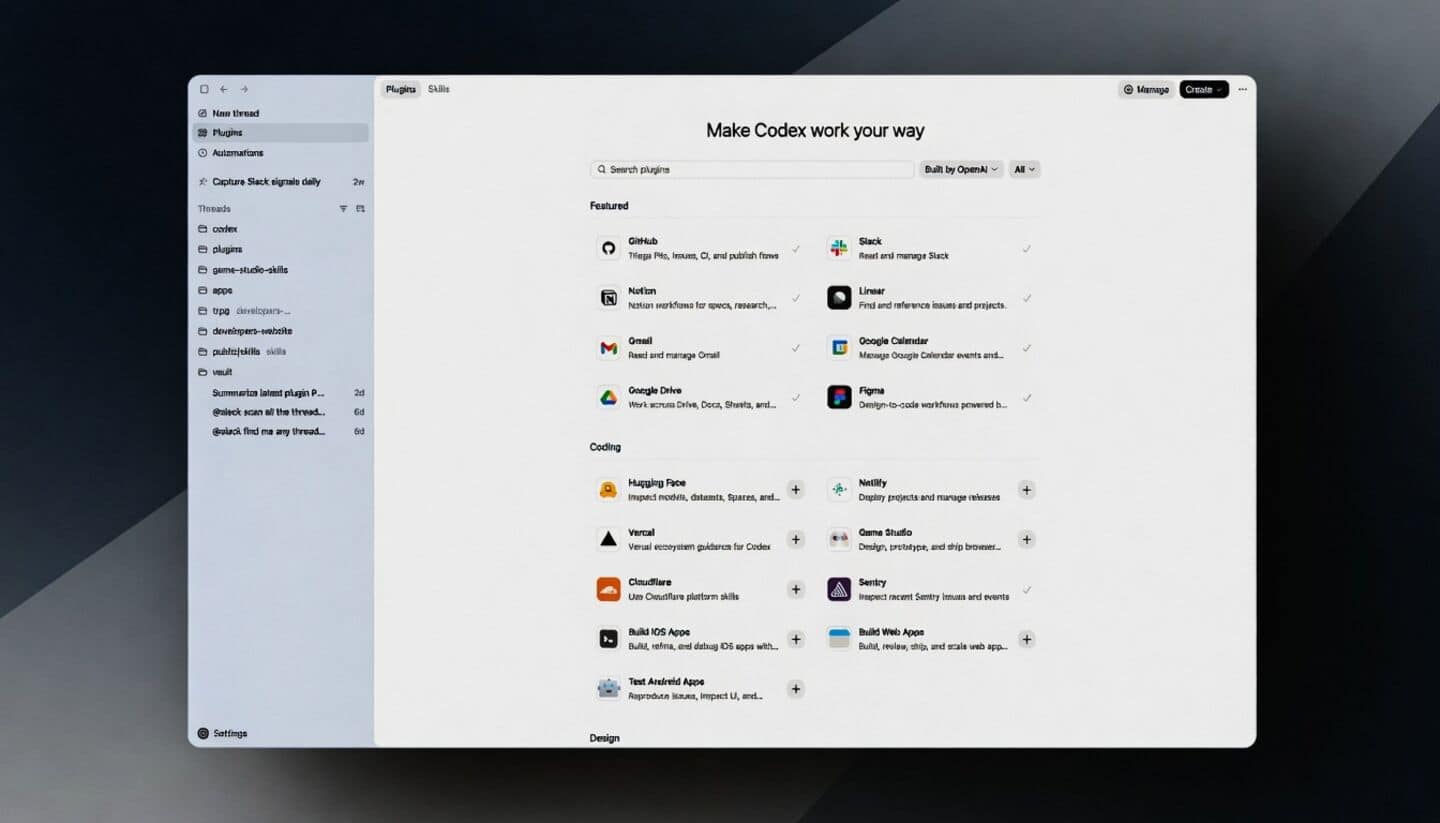Select the Linear plugin icon
This screenshot has height=823, width=1440.
(x=839, y=298)
